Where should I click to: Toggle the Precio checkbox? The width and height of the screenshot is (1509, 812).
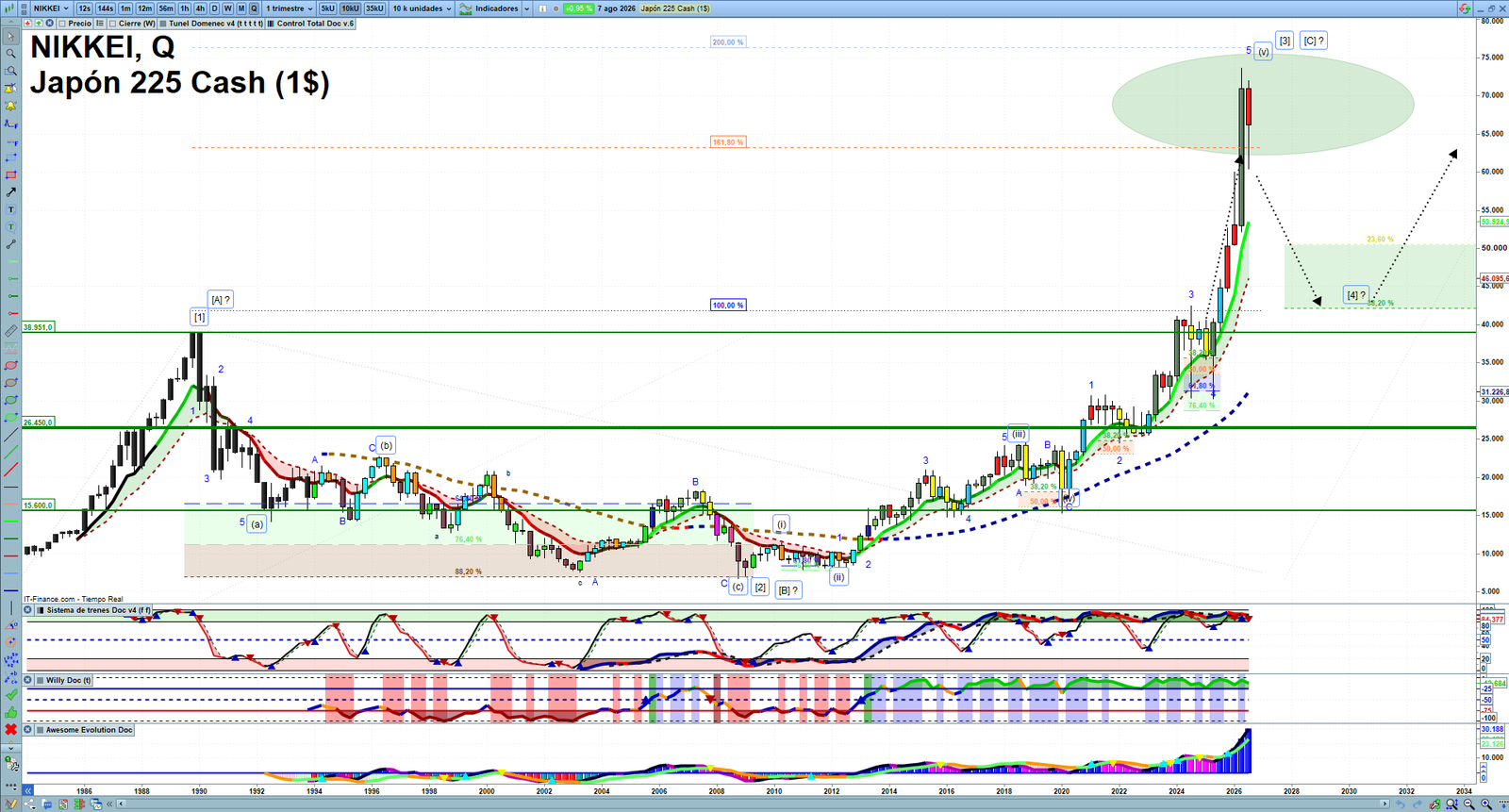click(x=62, y=24)
